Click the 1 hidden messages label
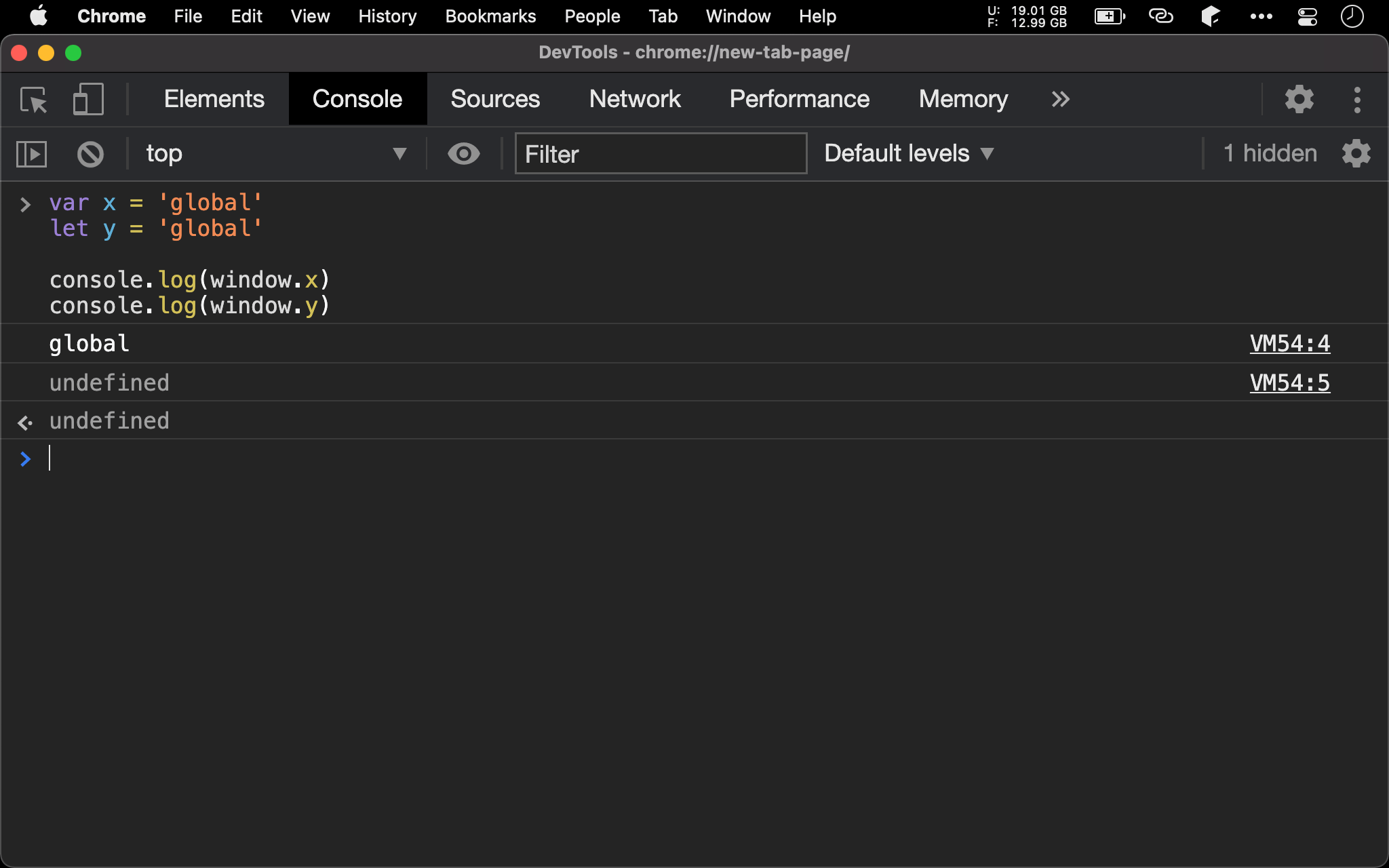This screenshot has height=868, width=1389. point(1270,154)
